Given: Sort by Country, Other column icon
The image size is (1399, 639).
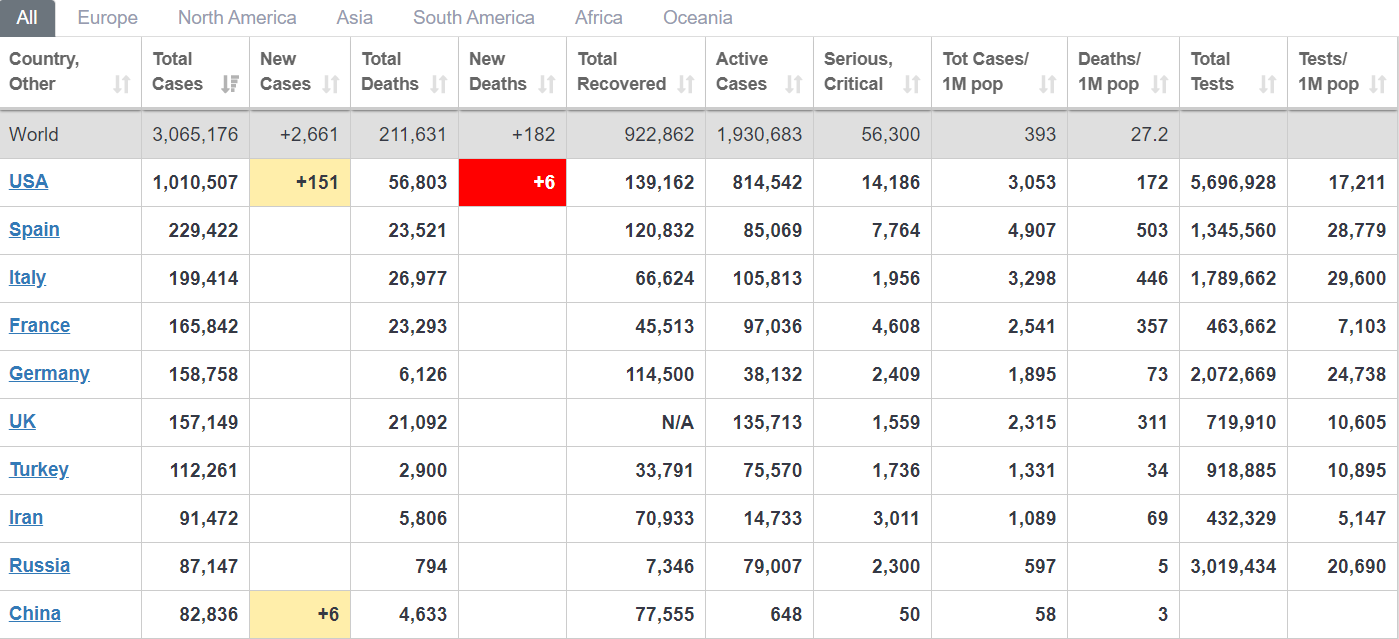Looking at the screenshot, I should [122, 84].
